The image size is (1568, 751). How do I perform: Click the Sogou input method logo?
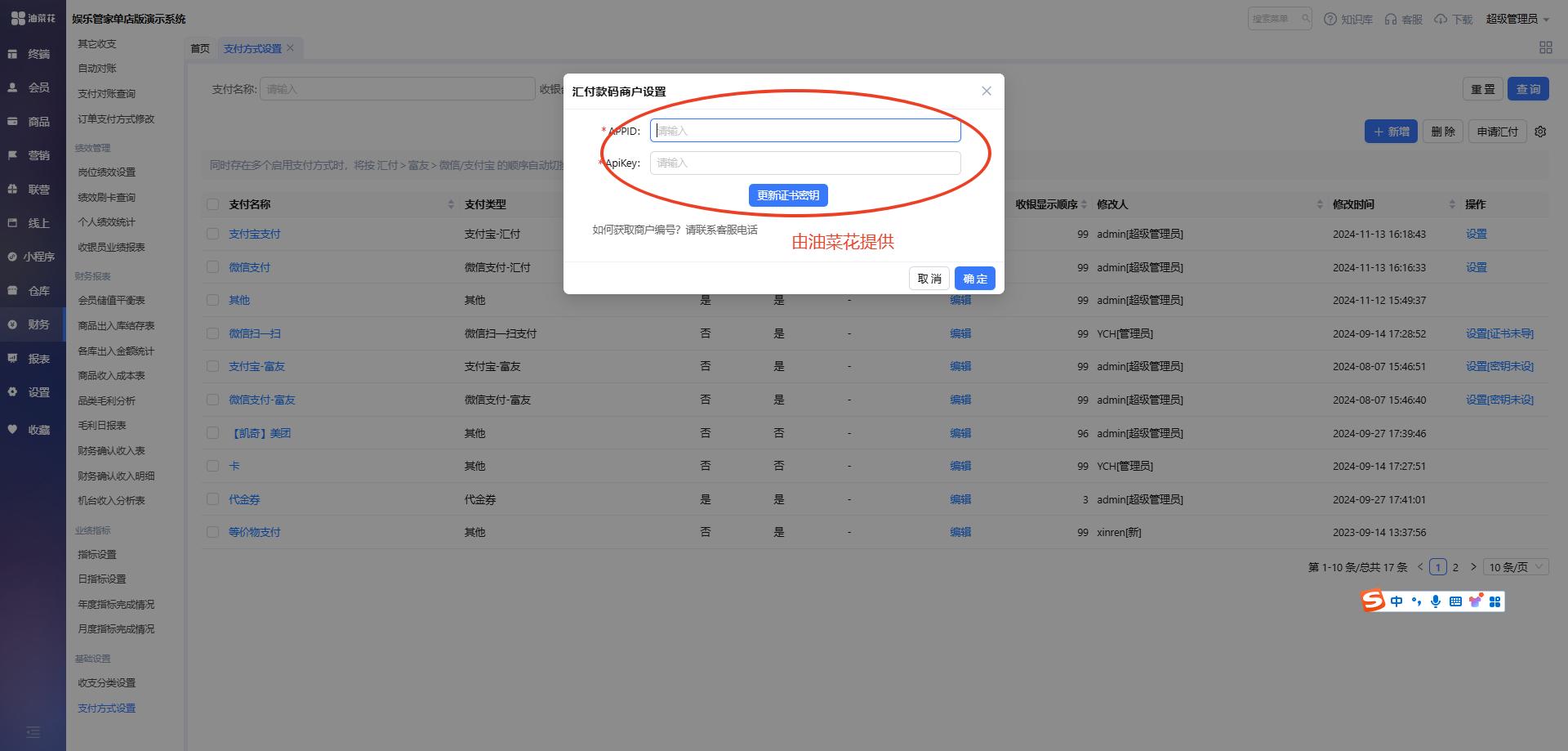[x=1374, y=601]
